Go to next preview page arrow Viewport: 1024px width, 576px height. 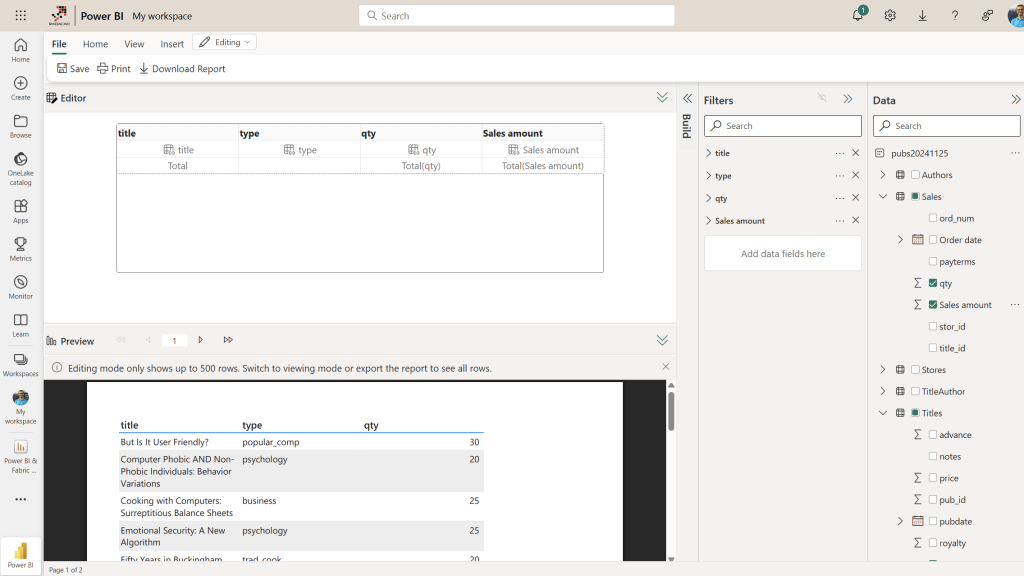point(201,340)
